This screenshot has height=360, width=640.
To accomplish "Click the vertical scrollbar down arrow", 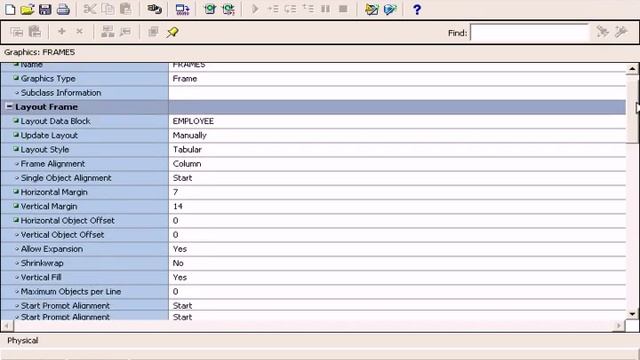I will tap(632, 314).
